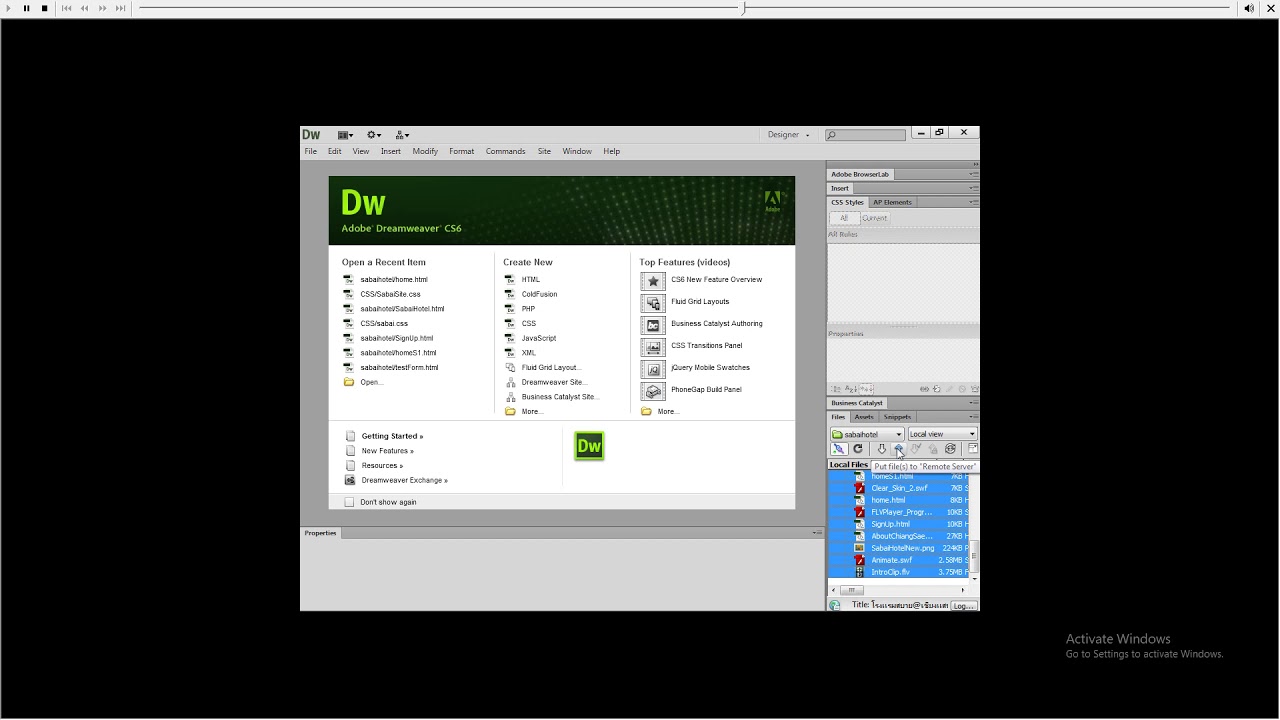Open recent CSS/SabaiSite.css
1280x720 pixels.
click(x=390, y=294)
